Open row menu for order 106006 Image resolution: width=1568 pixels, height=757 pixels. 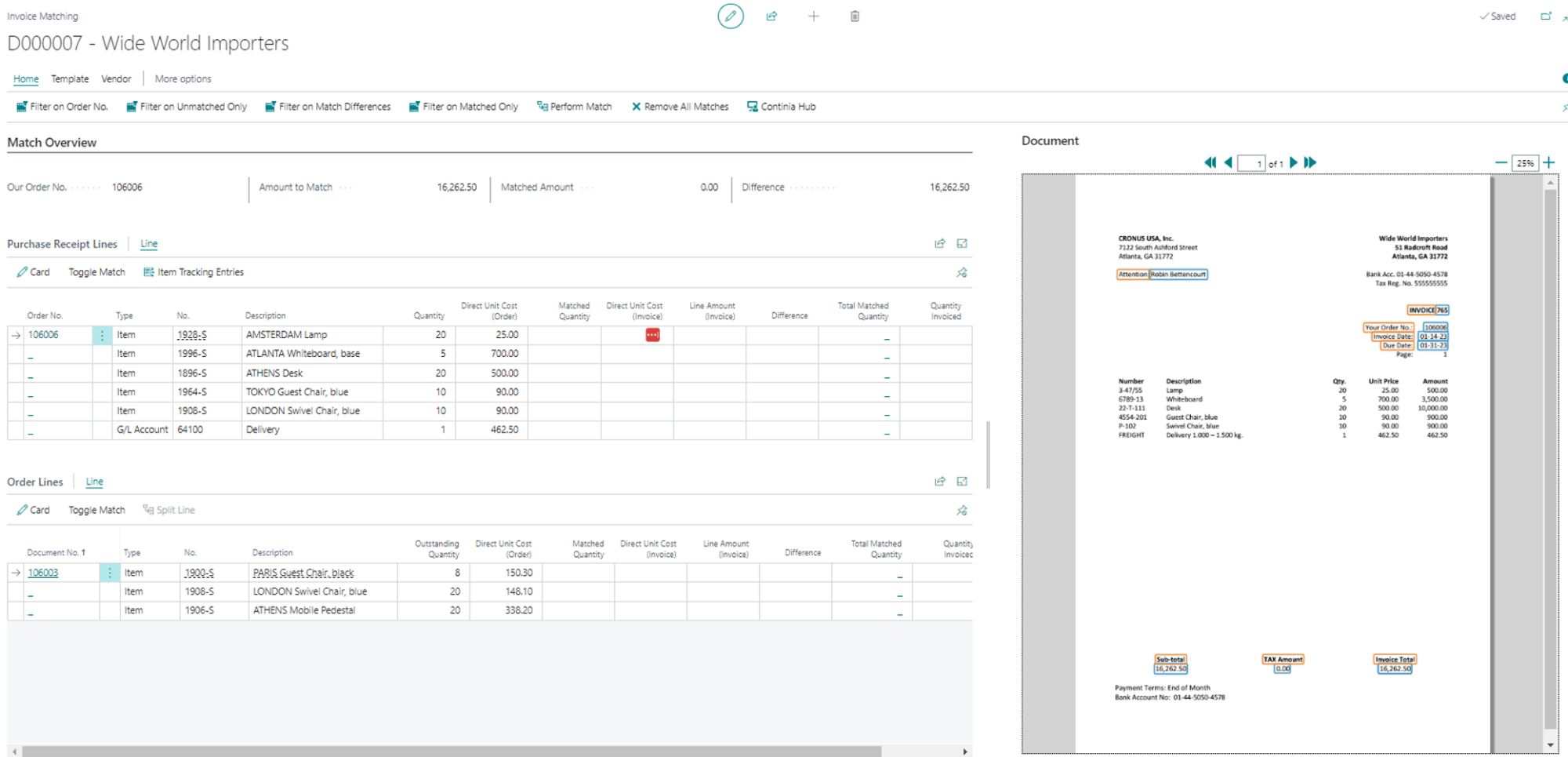[x=102, y=335]
